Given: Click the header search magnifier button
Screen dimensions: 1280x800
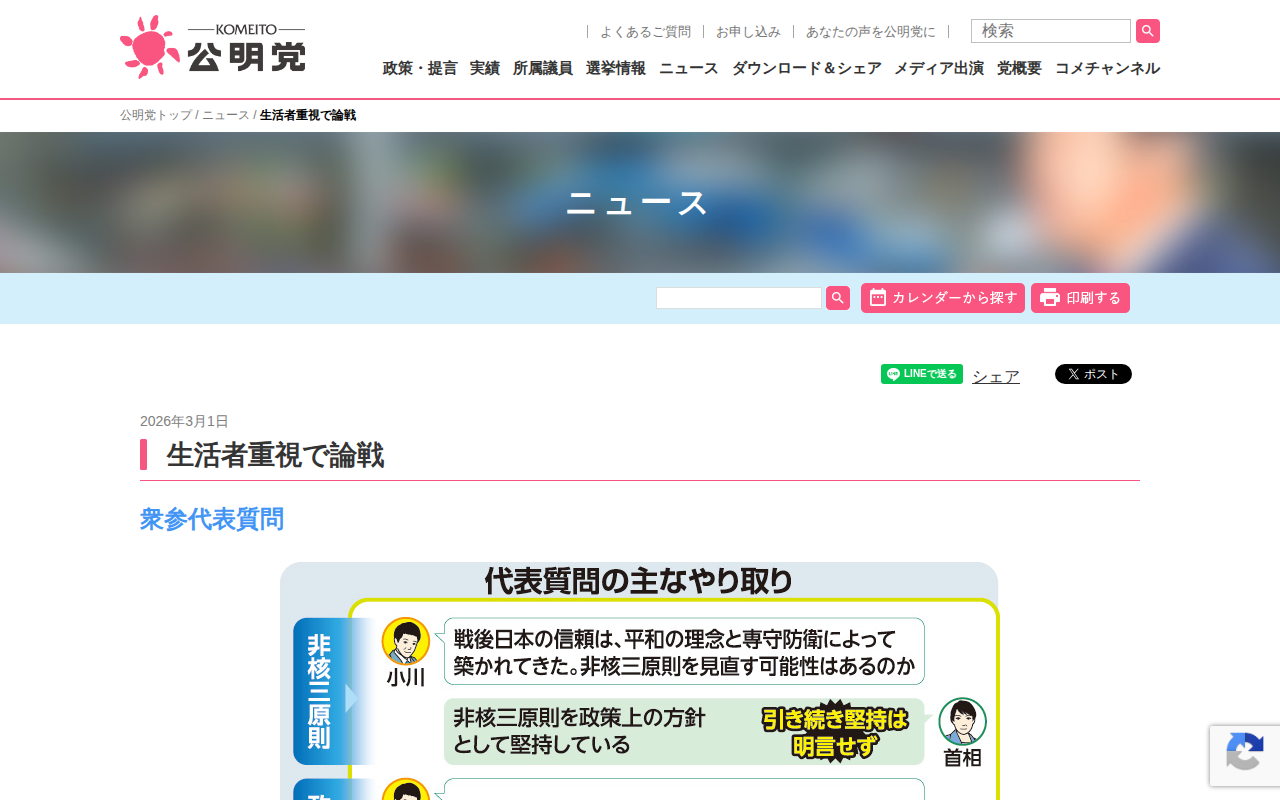Looking at the screenshot, I should click(1148, 31).
